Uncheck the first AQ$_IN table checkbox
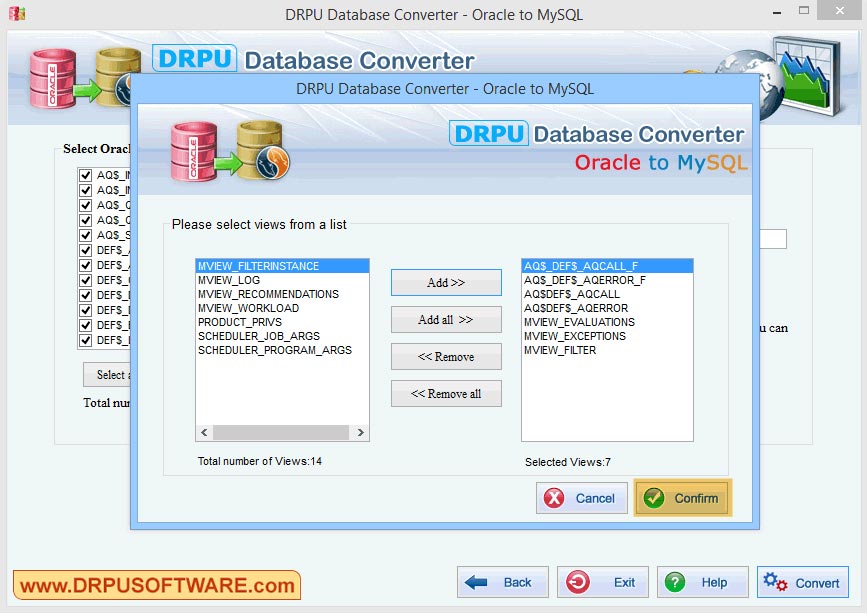 point(86,174)
